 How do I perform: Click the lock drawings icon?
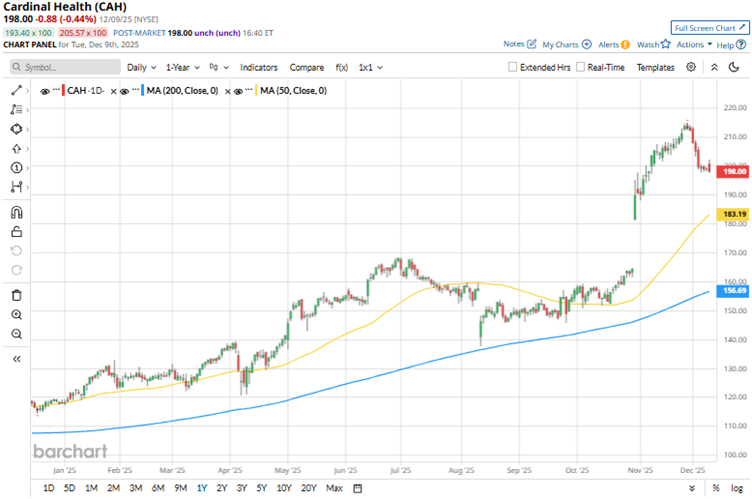coord(15,232)
